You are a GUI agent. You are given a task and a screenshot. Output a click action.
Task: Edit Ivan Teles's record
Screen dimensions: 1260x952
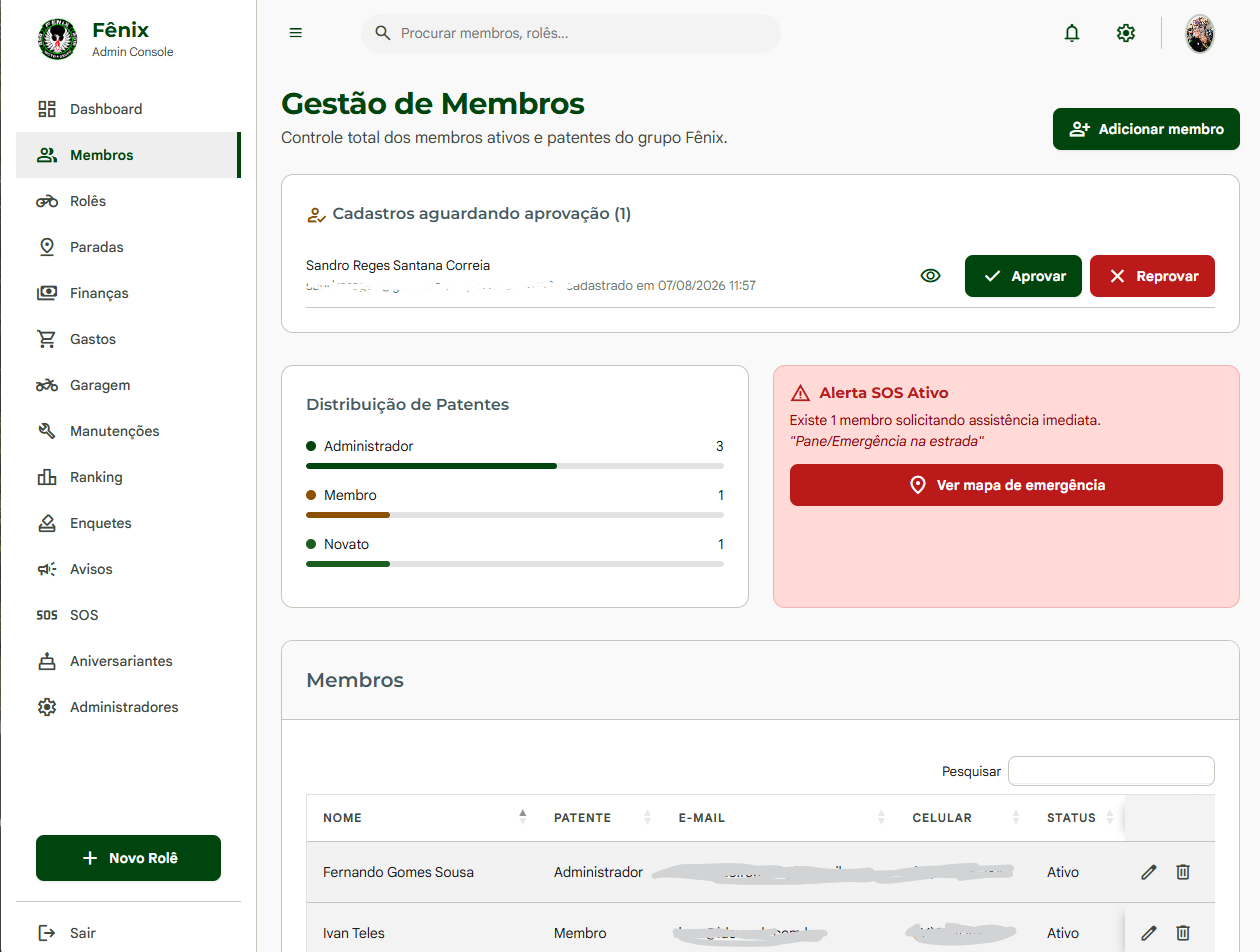(1149, 933)
